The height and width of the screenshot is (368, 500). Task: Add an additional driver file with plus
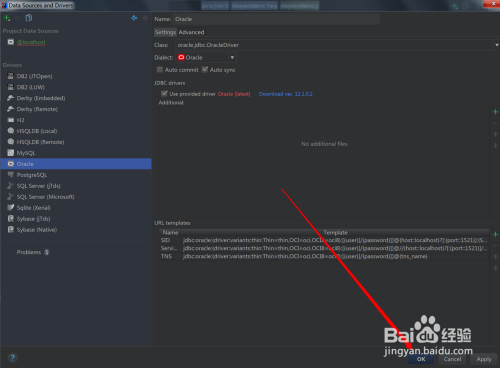(x=495, y=112)
